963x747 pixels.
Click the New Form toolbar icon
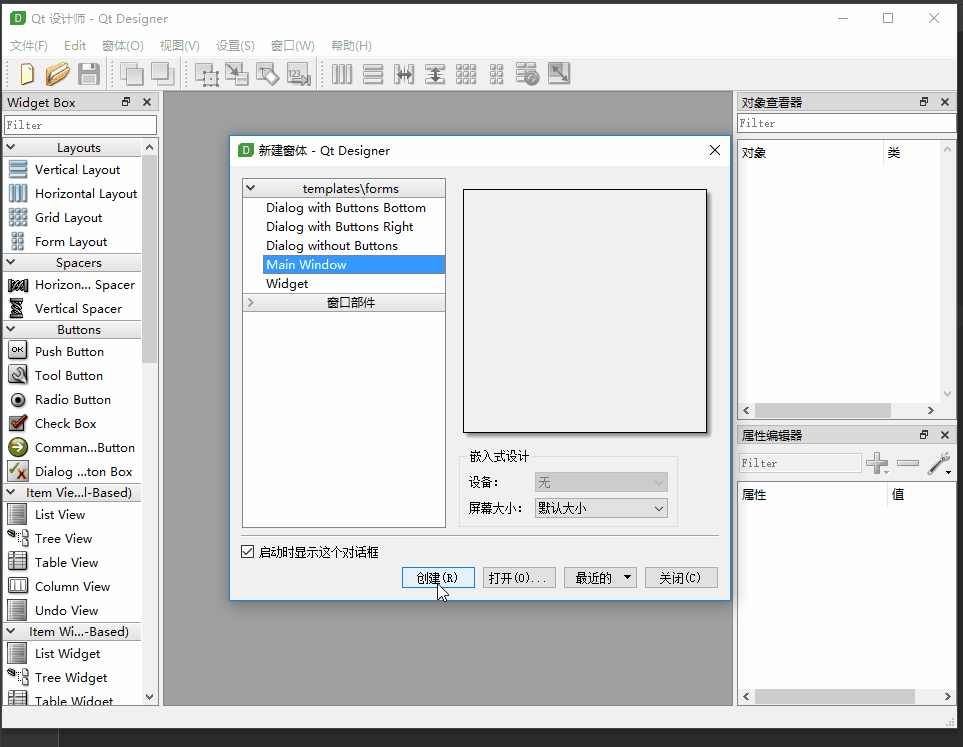coord(25,73)
